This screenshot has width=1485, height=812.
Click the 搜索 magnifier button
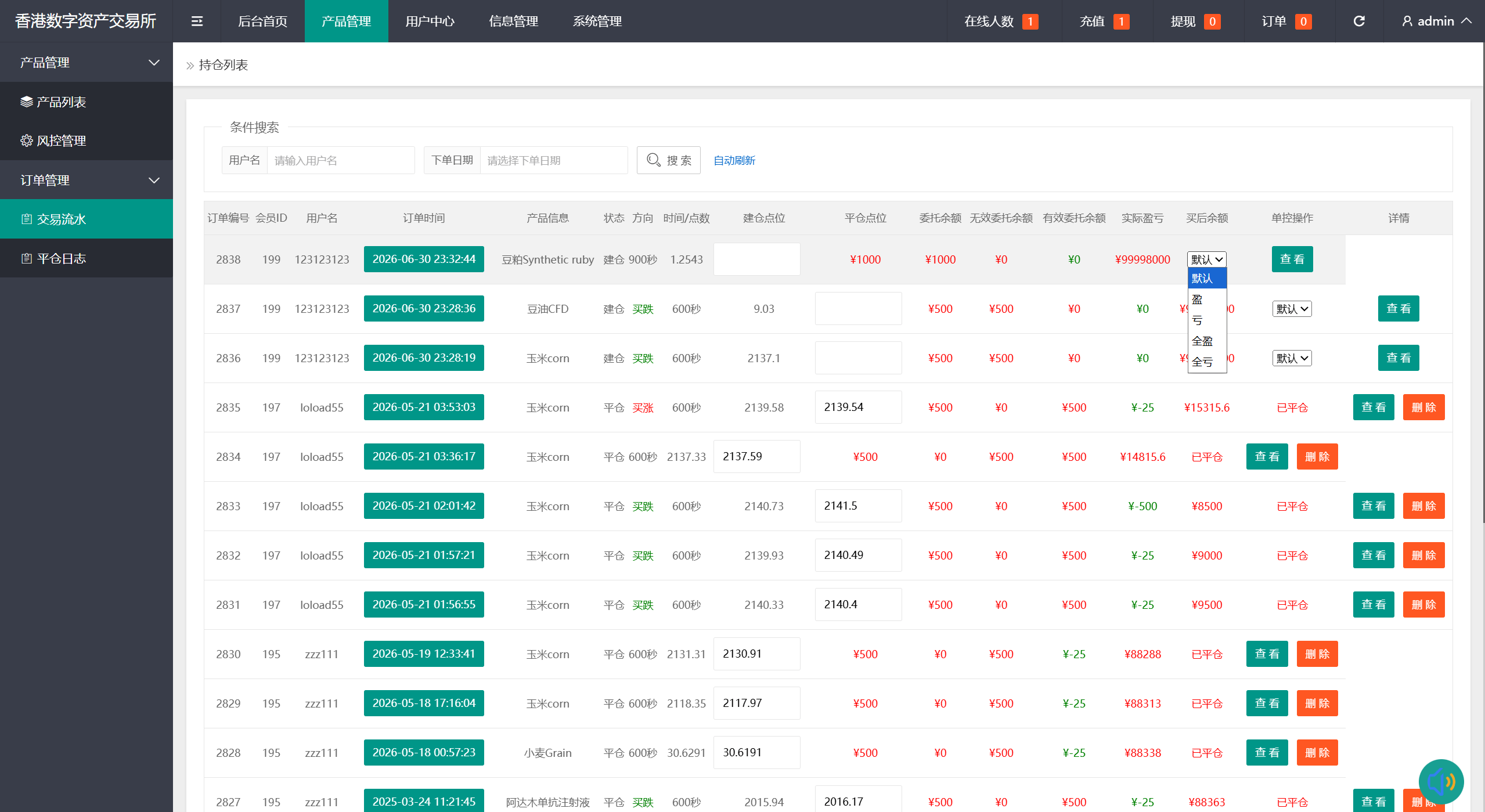[669, 160]
